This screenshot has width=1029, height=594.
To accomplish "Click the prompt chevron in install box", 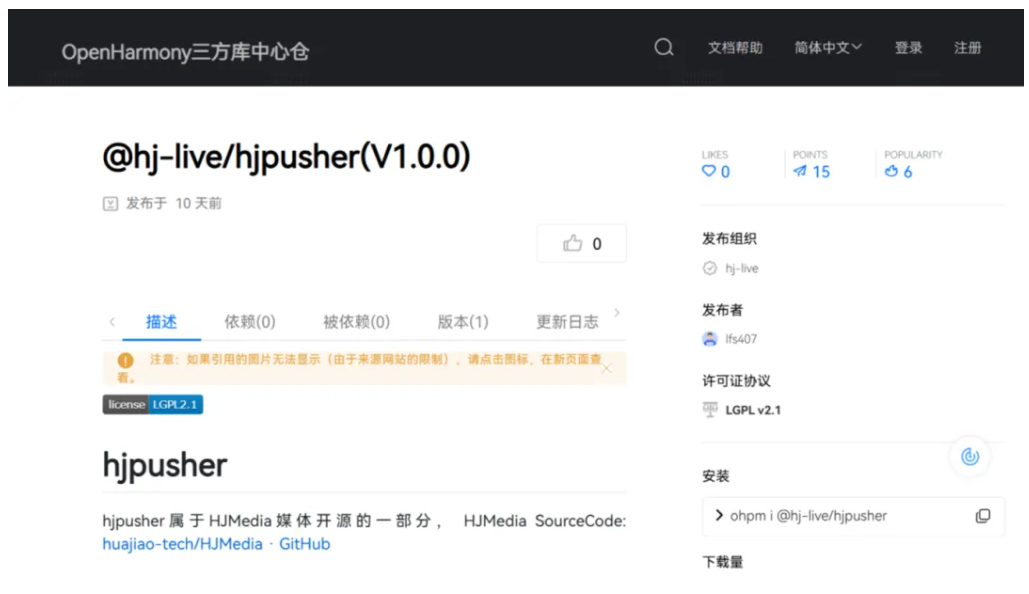I will [x=719, y=515].
